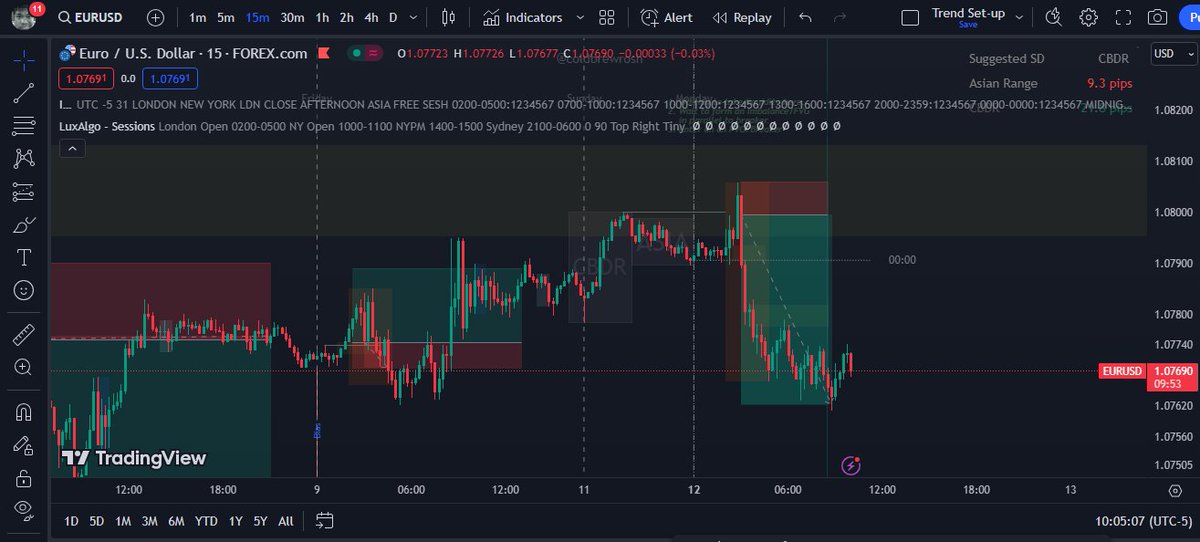1200x542 pixels.
Task: Click the Asian Range 9.3 pips value
Action: tap(1111, 83)
